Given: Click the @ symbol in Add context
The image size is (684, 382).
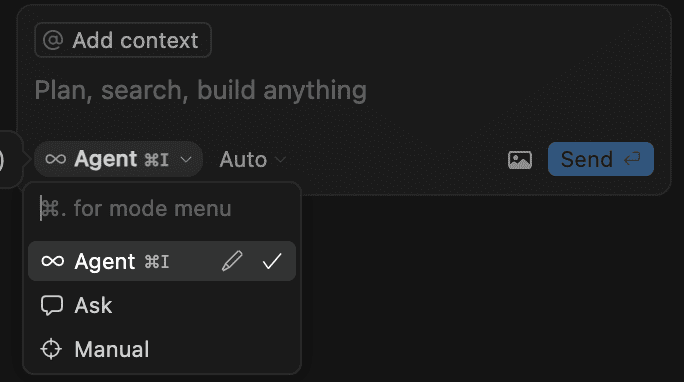Looking at the screenshot, I should pos(53,41).
